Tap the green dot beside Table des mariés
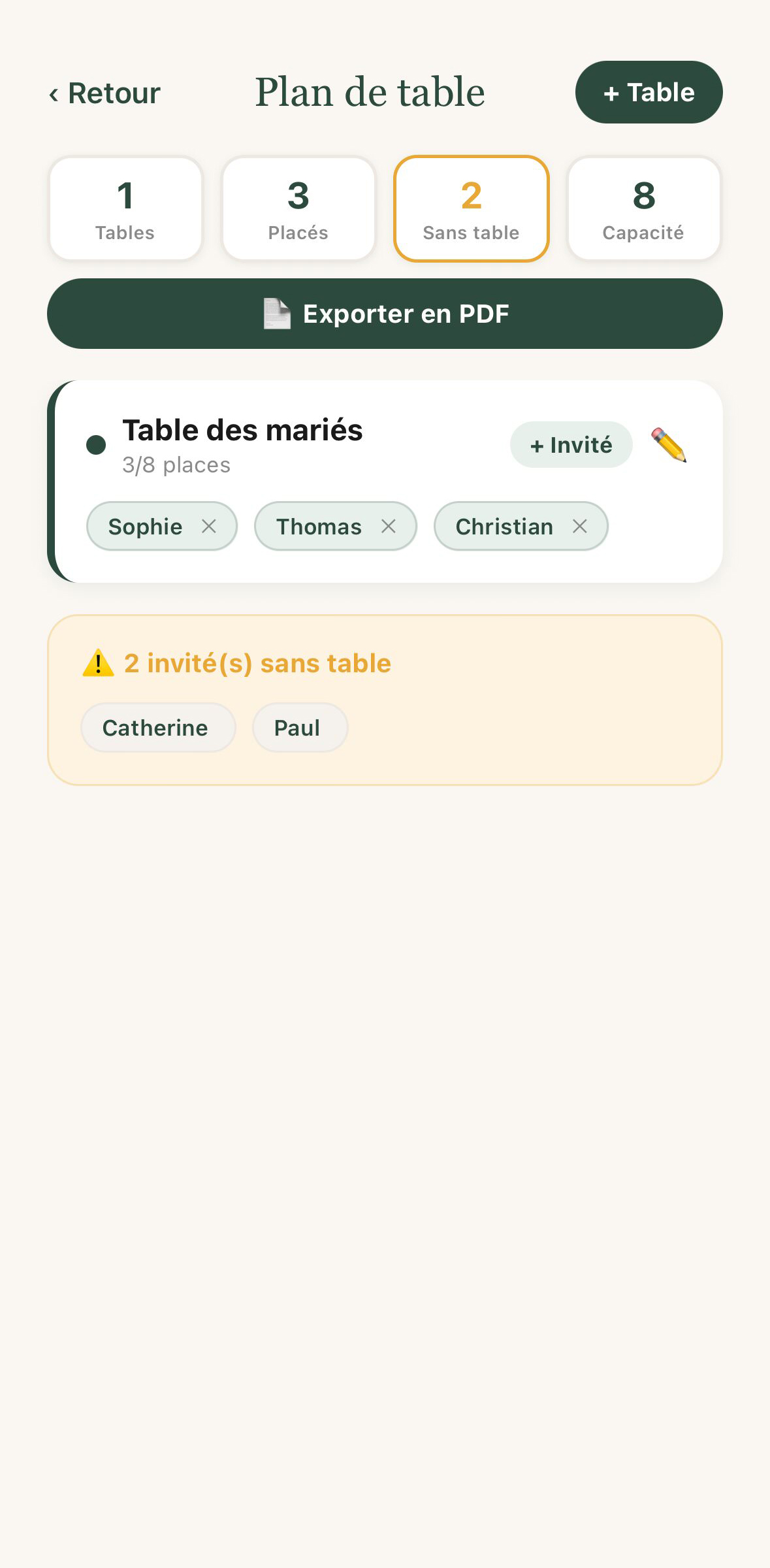770x1568 pixels. [96, 445]
